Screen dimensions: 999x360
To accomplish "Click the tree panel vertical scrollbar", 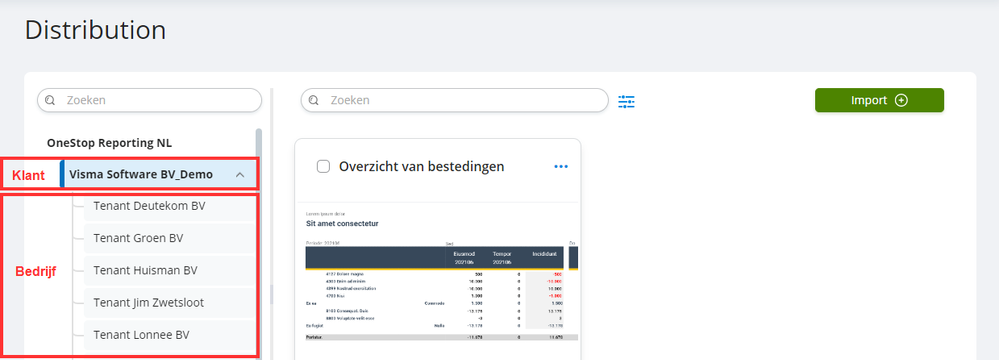I will click(259, 245).
